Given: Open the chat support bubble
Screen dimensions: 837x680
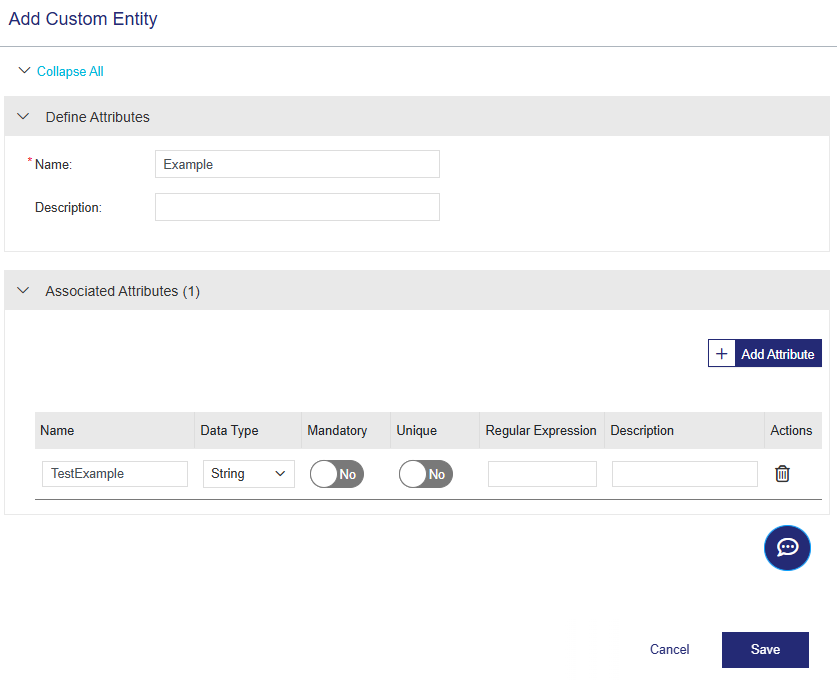Looking at the screenshot, I should [x=787, y=547].
